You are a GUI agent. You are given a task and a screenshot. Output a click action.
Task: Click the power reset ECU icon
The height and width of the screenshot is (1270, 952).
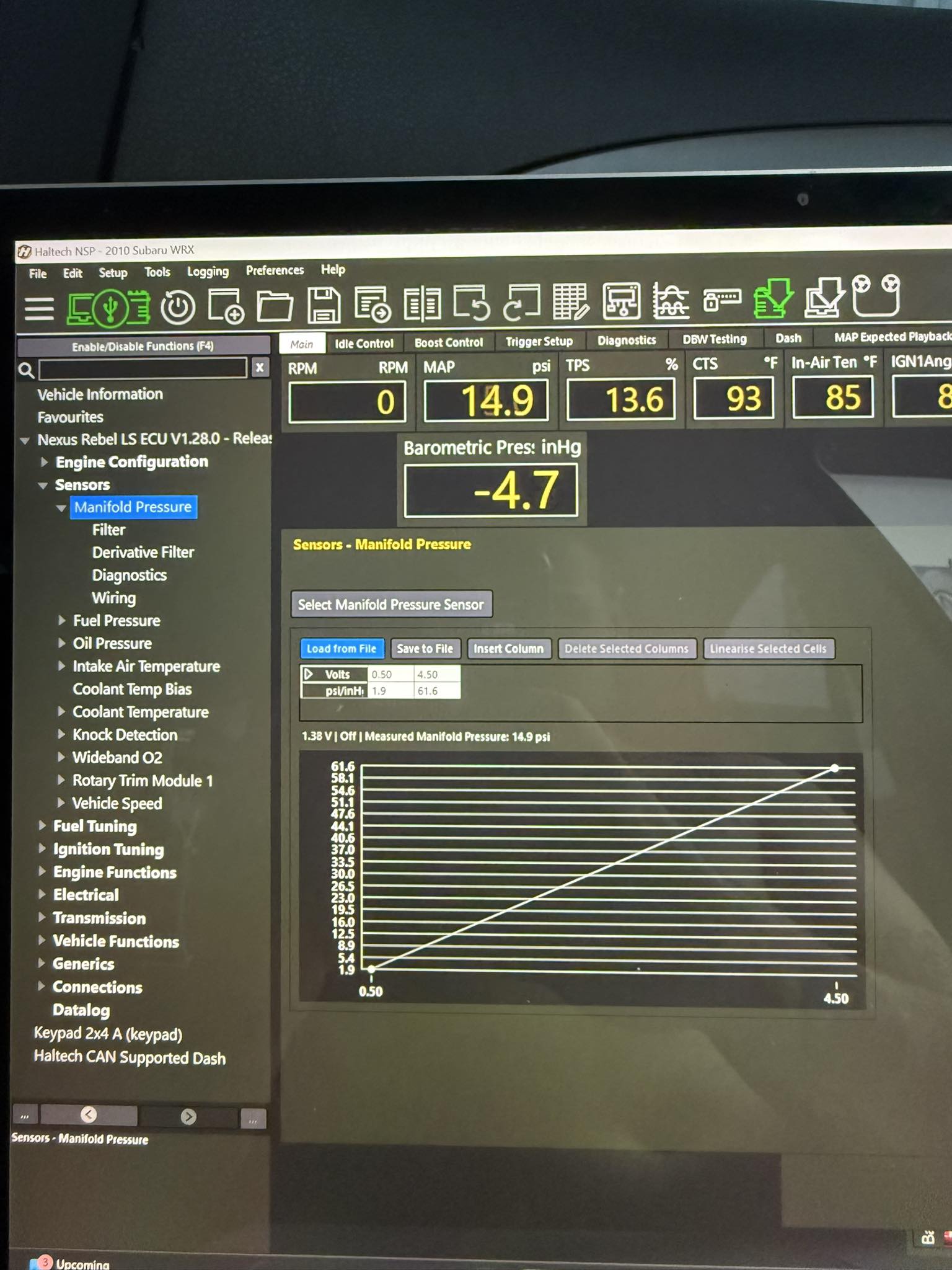[x=178, y=308]
